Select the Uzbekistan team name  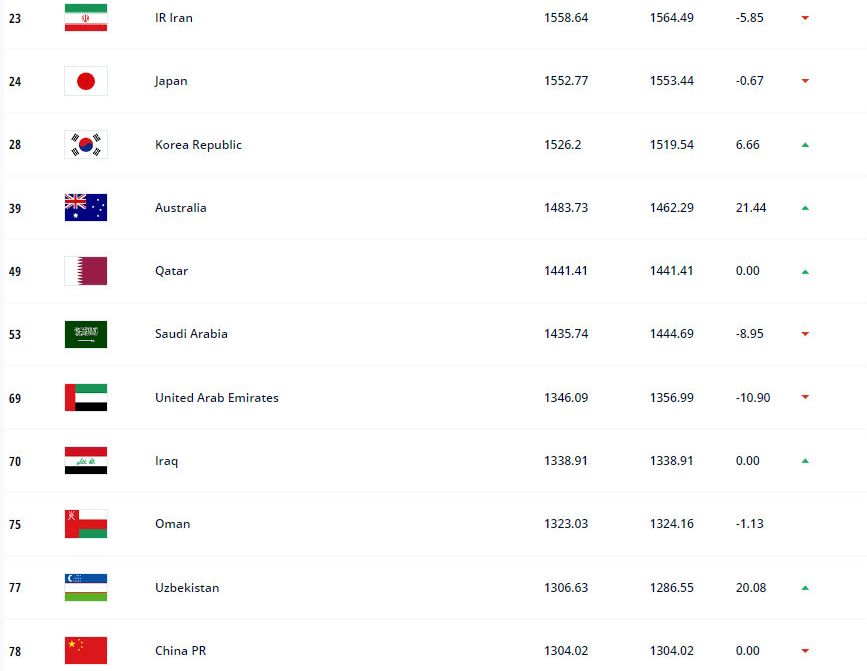[x=187, y=588]
